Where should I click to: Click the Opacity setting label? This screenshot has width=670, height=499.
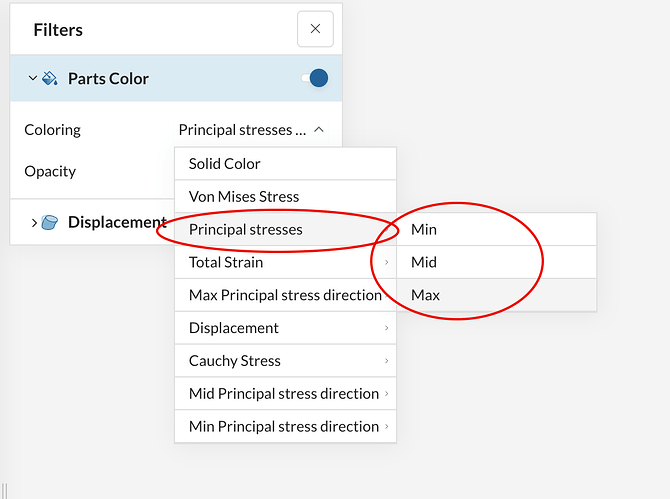pos(50,171)
